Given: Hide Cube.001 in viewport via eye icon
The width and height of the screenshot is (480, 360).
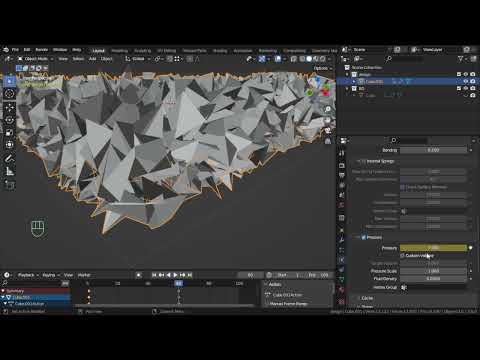Looking at the screenshot, I should tap(466, 81).
